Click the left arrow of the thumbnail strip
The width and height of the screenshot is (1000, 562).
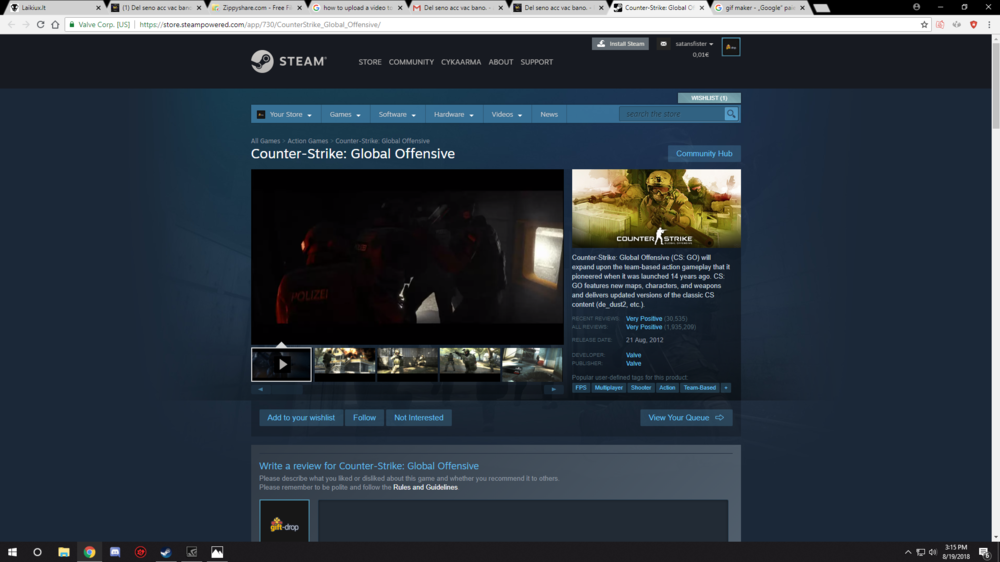260,388
